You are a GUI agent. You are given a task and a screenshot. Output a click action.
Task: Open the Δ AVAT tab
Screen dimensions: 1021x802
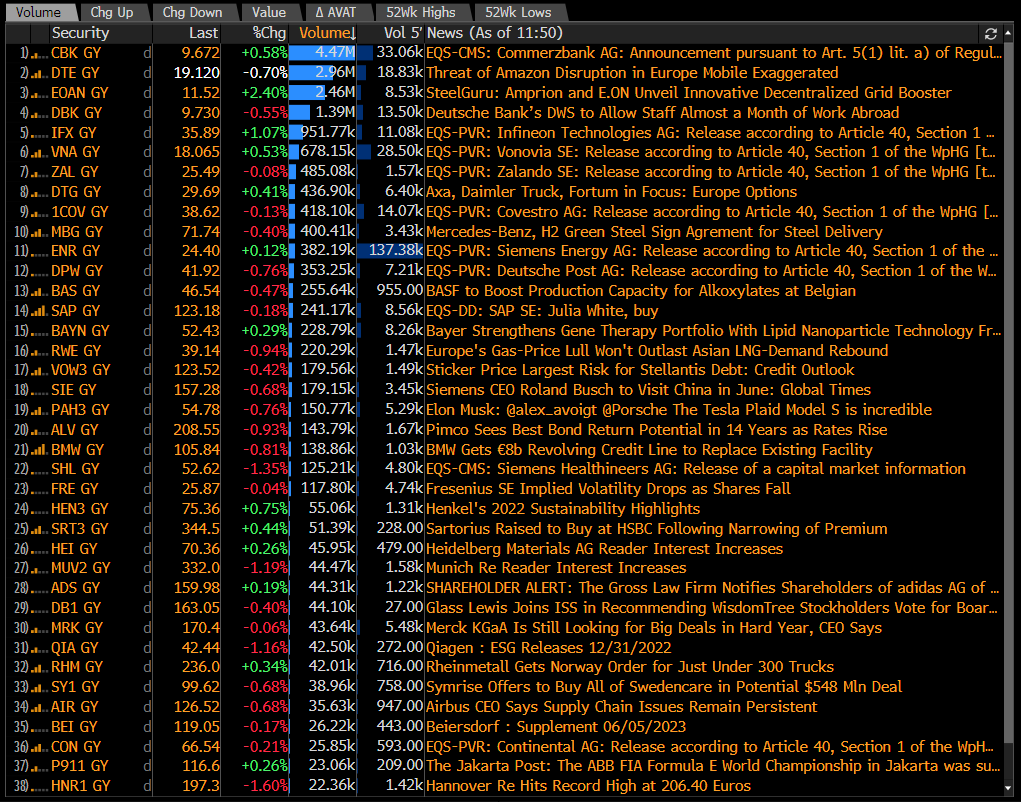335,12
